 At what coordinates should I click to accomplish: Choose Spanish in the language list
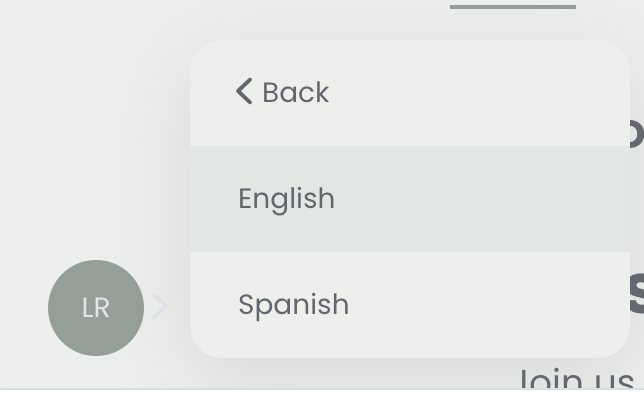409,305
